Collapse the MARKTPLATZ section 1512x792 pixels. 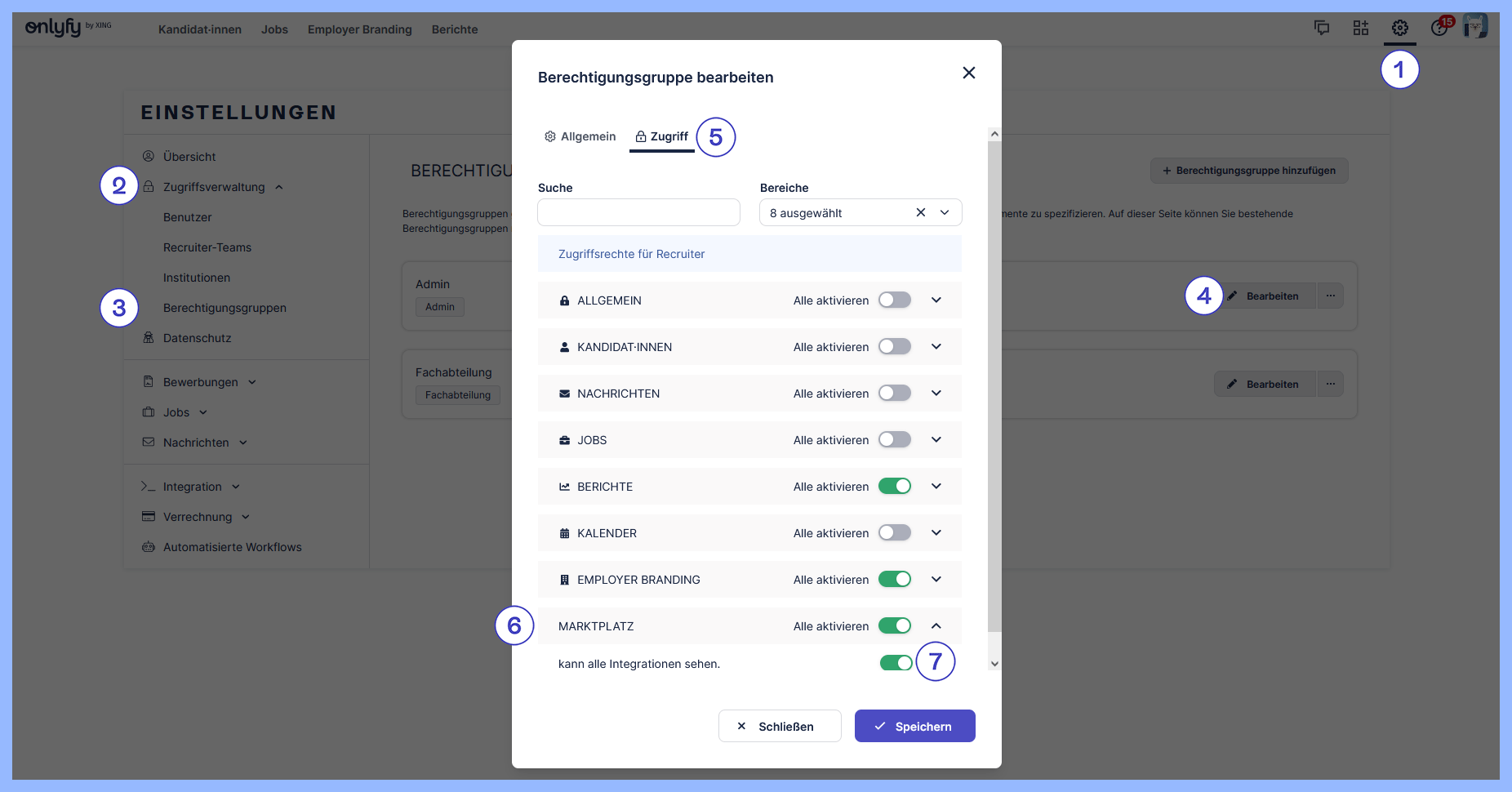pyautogui.click(x=936, y=625)
